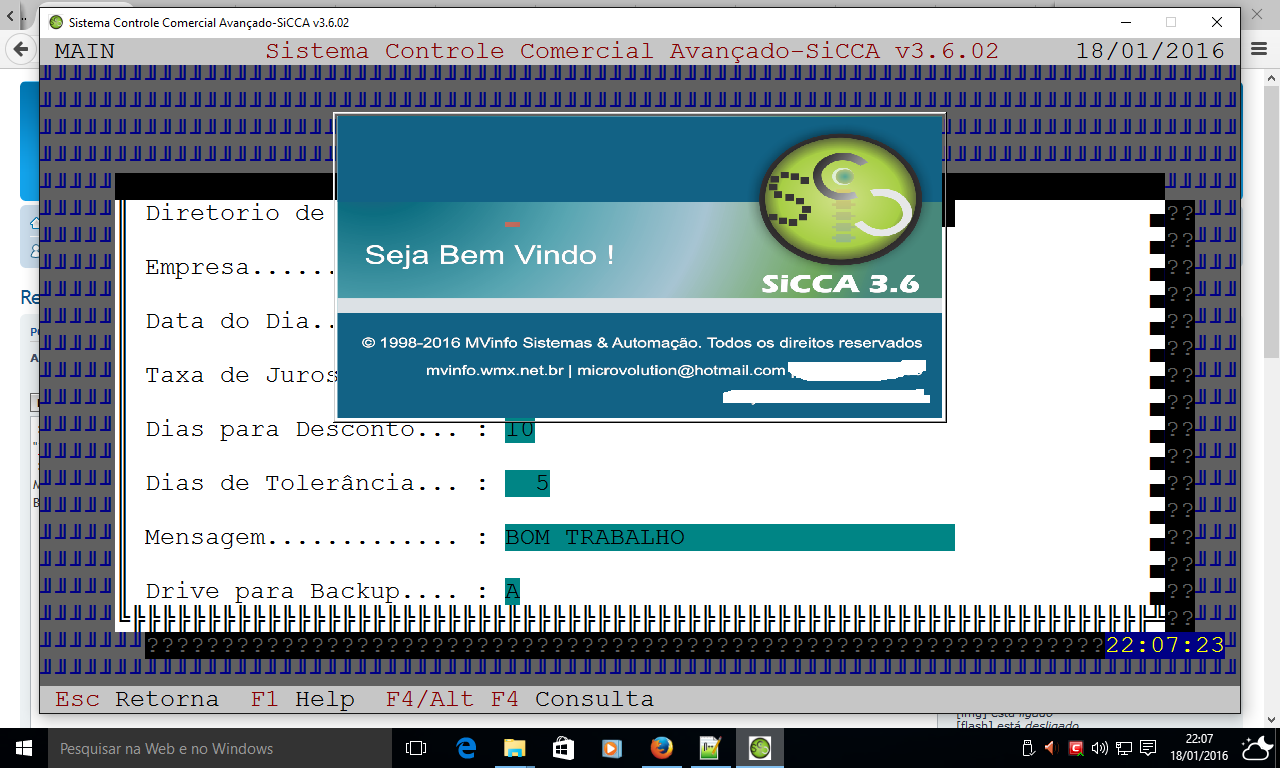Image resolution: width=1280 pixels, height=768 pixels.
Task: Click the red muted speaker tray icon
Action: point(1051,748)
